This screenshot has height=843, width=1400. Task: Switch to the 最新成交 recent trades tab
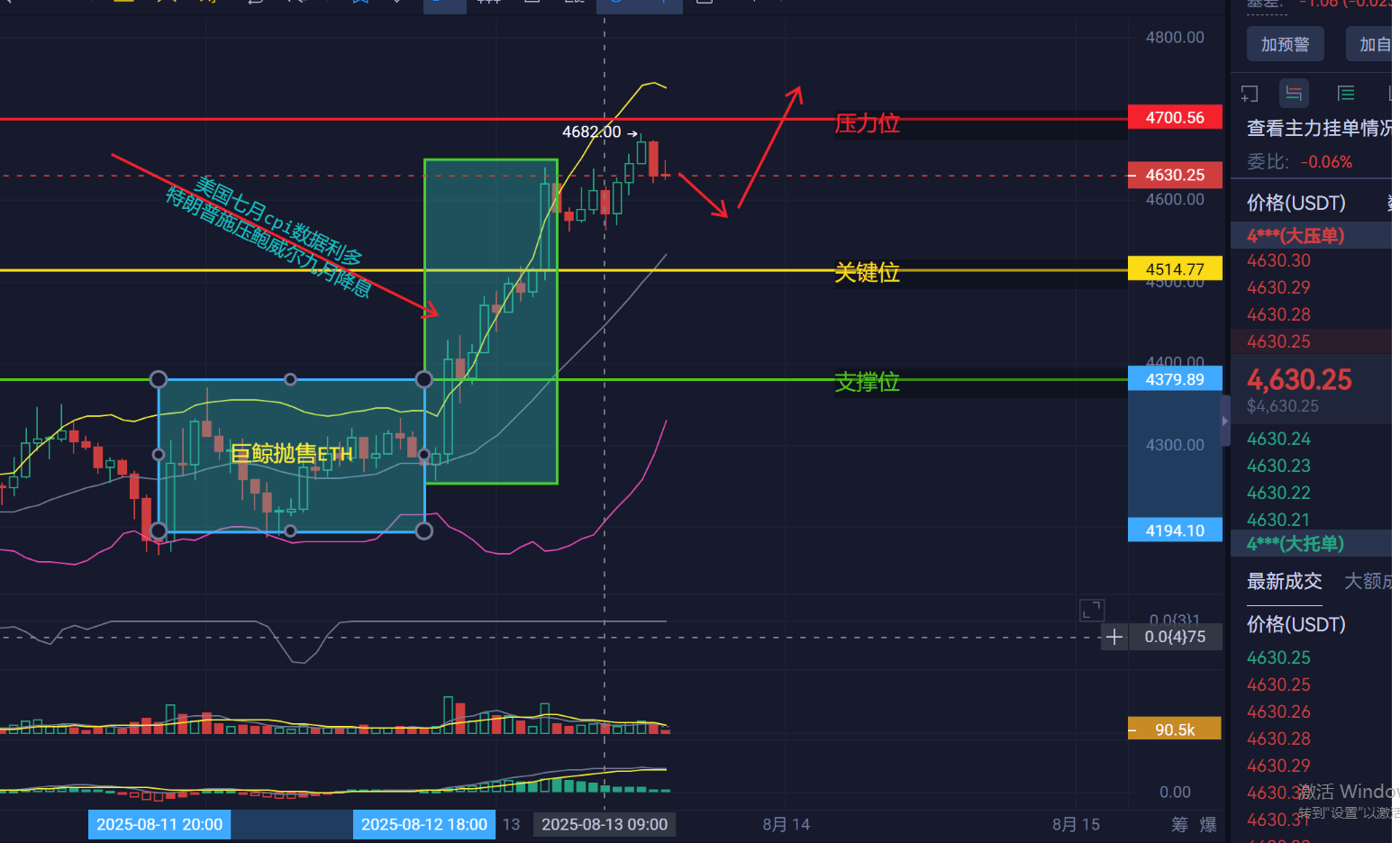(1285, 581)
